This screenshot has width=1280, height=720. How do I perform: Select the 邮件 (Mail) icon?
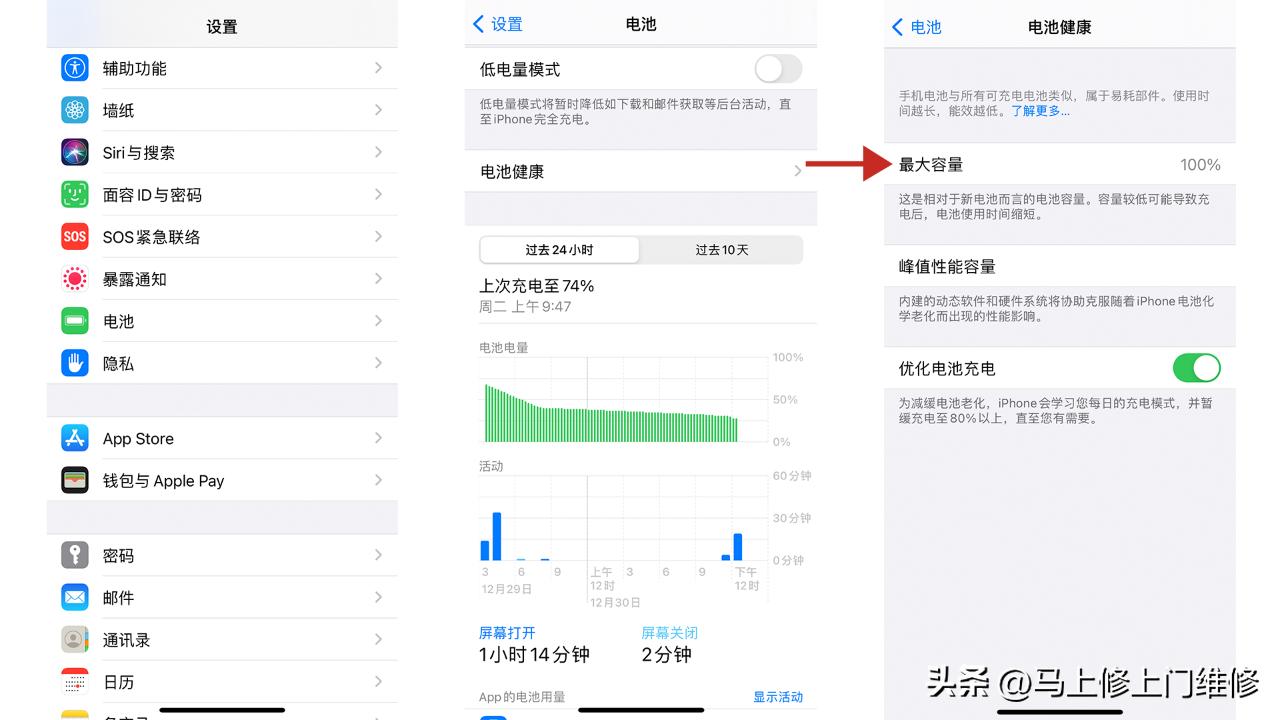pyautogui.click(x=74, y=597)
